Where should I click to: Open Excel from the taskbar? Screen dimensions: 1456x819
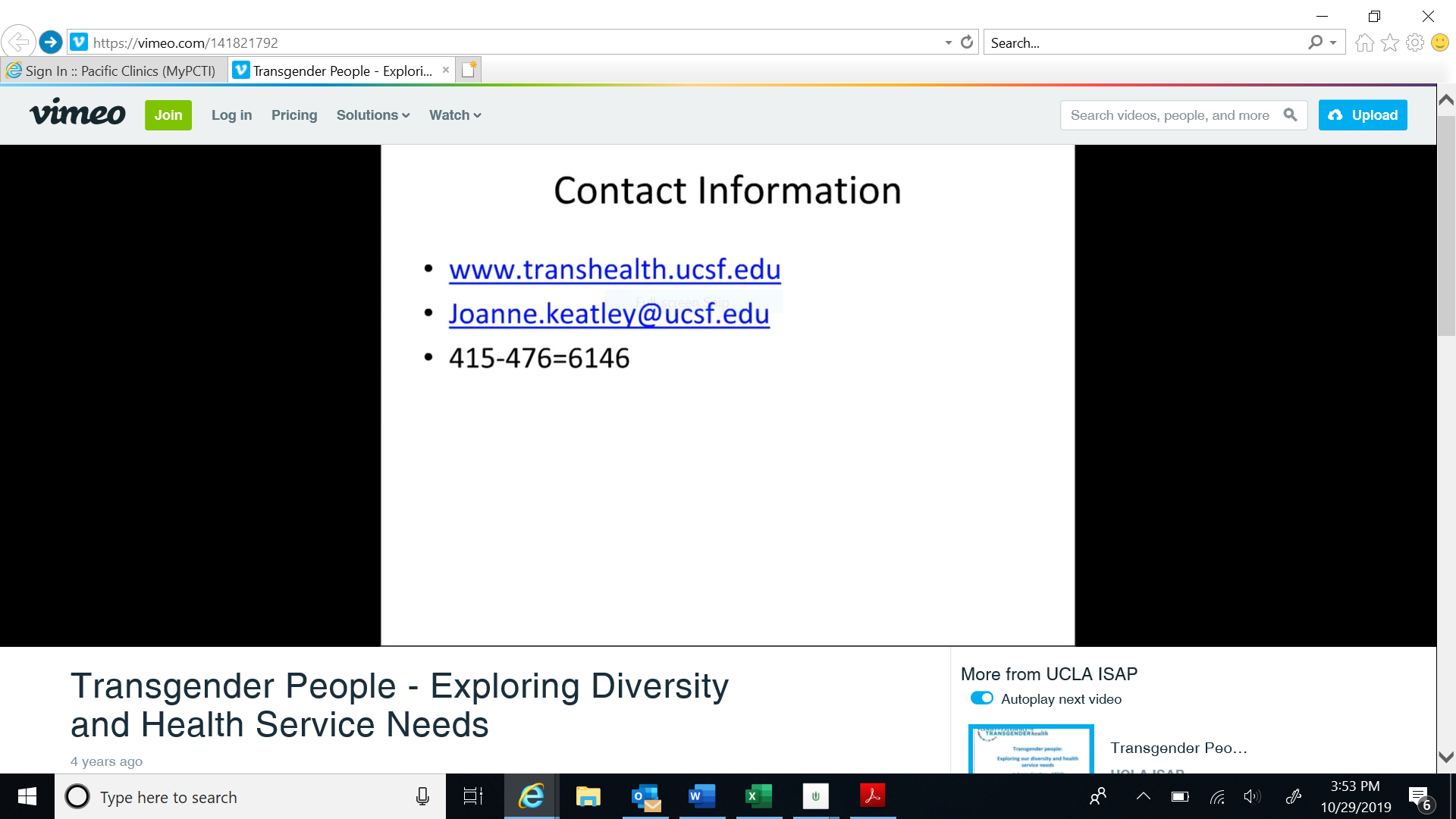758,796
